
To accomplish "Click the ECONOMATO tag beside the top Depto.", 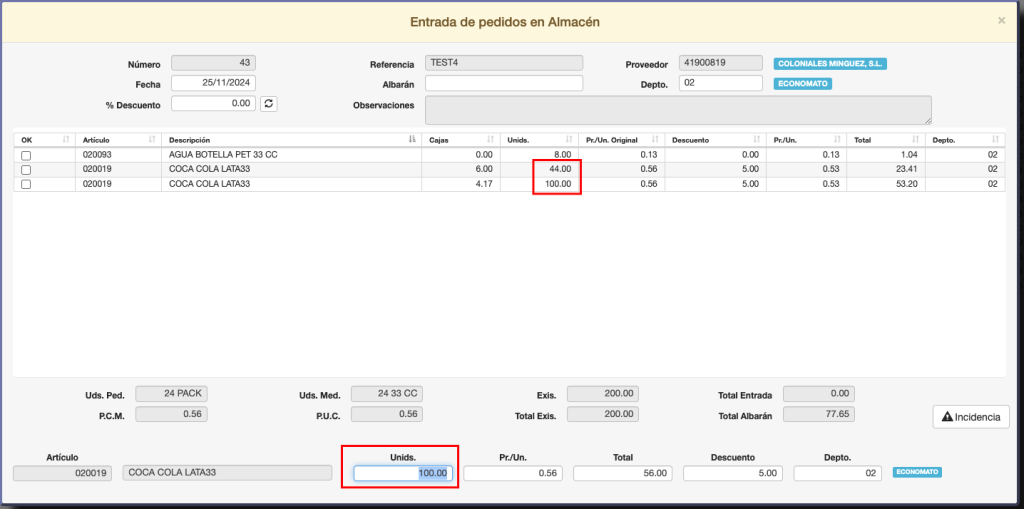I will [804, 84].
